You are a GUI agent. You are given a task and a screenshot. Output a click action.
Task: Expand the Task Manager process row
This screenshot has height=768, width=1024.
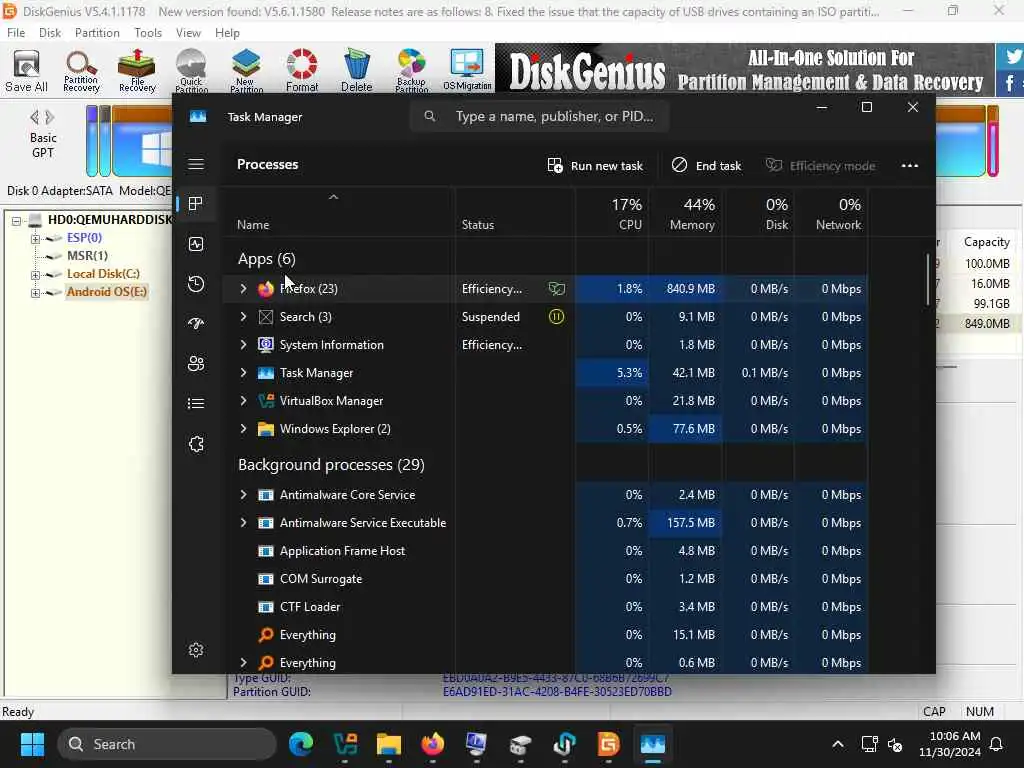(243, 373)
